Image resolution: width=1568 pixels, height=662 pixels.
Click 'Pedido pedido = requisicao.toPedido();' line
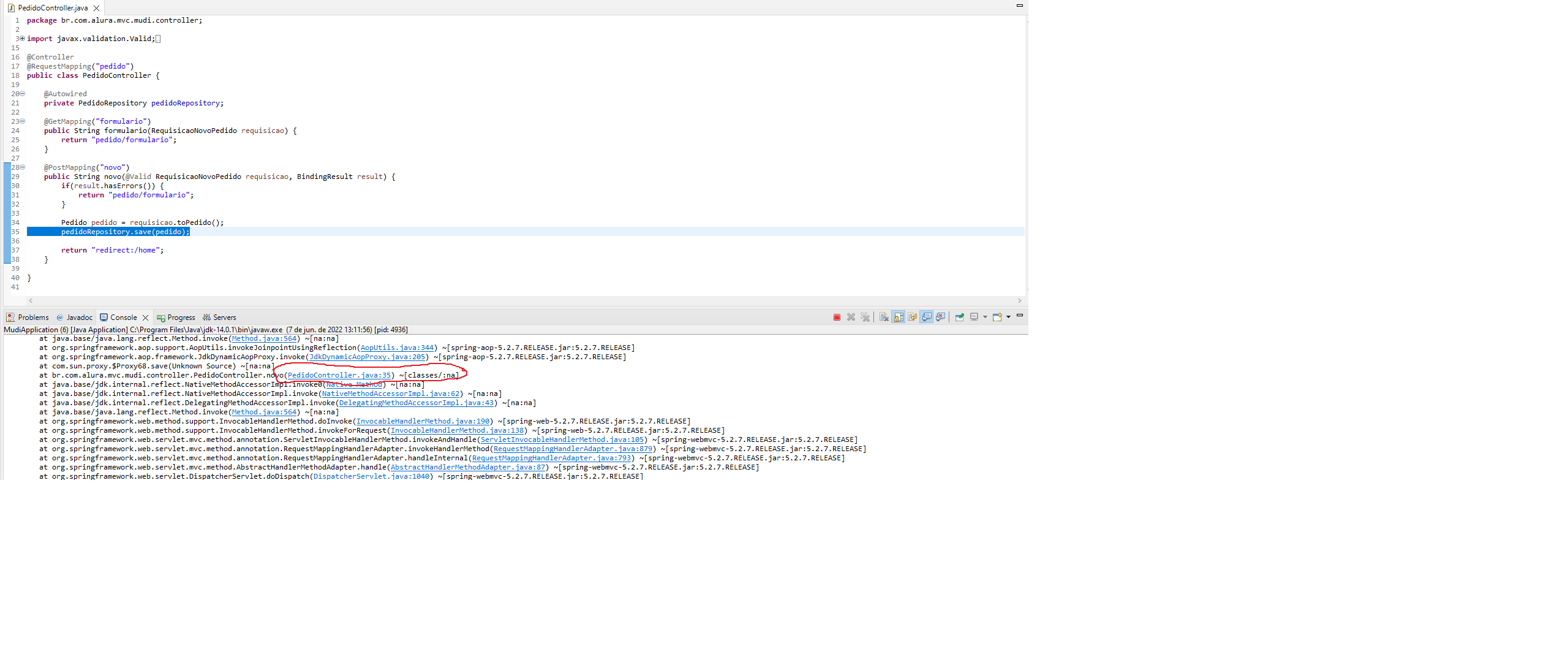[x=143, y=223]
